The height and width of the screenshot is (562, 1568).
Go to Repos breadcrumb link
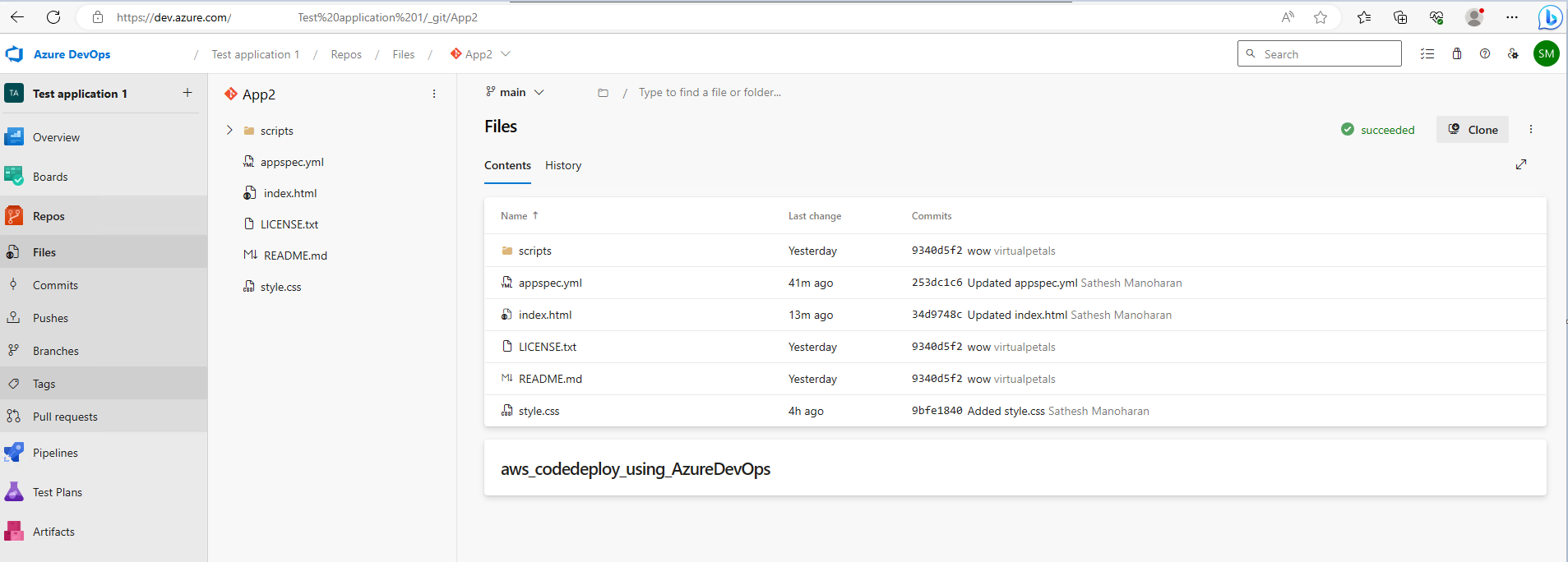click(346, 54)
